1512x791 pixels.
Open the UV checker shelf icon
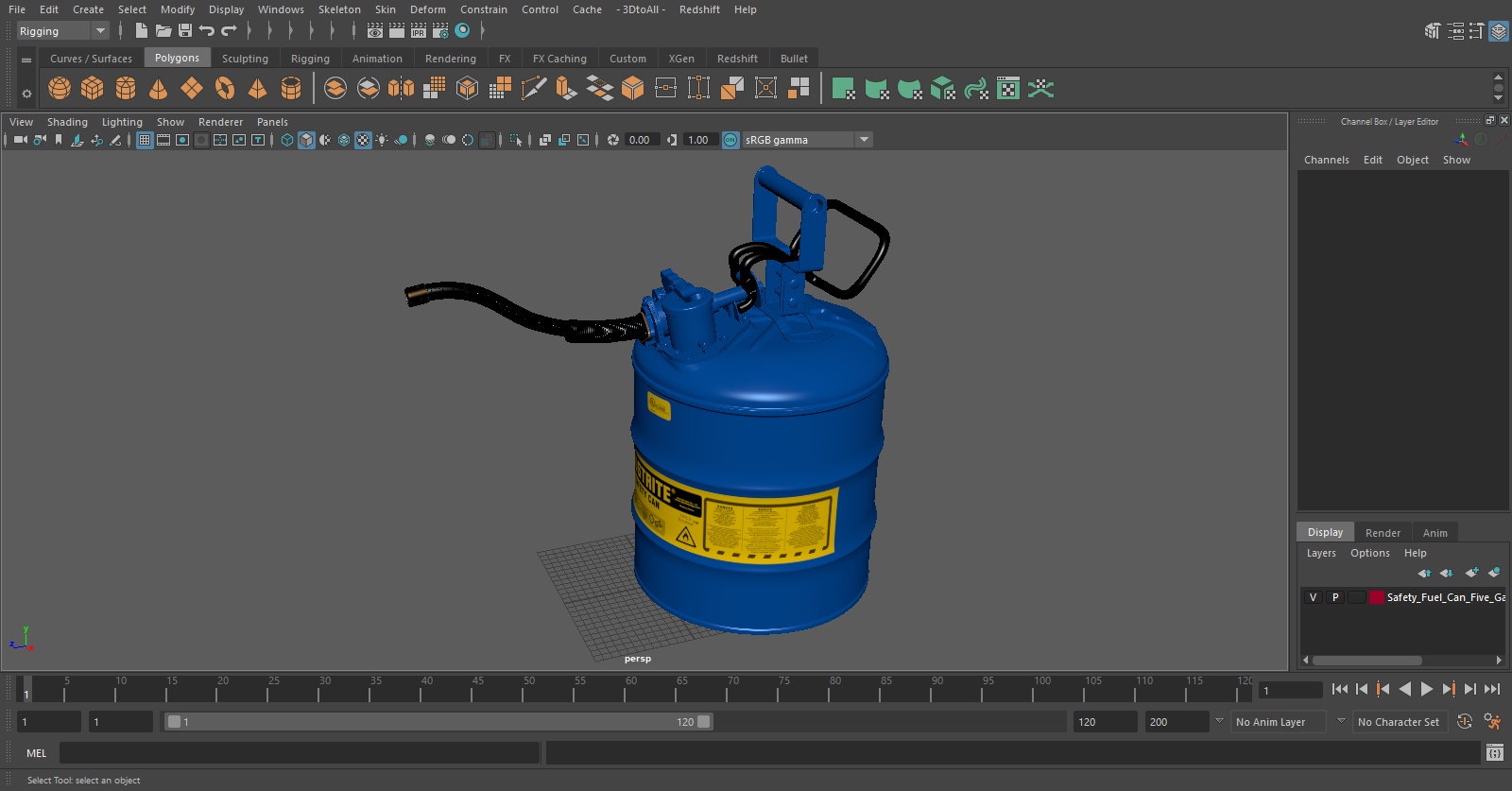point(1008,89)
